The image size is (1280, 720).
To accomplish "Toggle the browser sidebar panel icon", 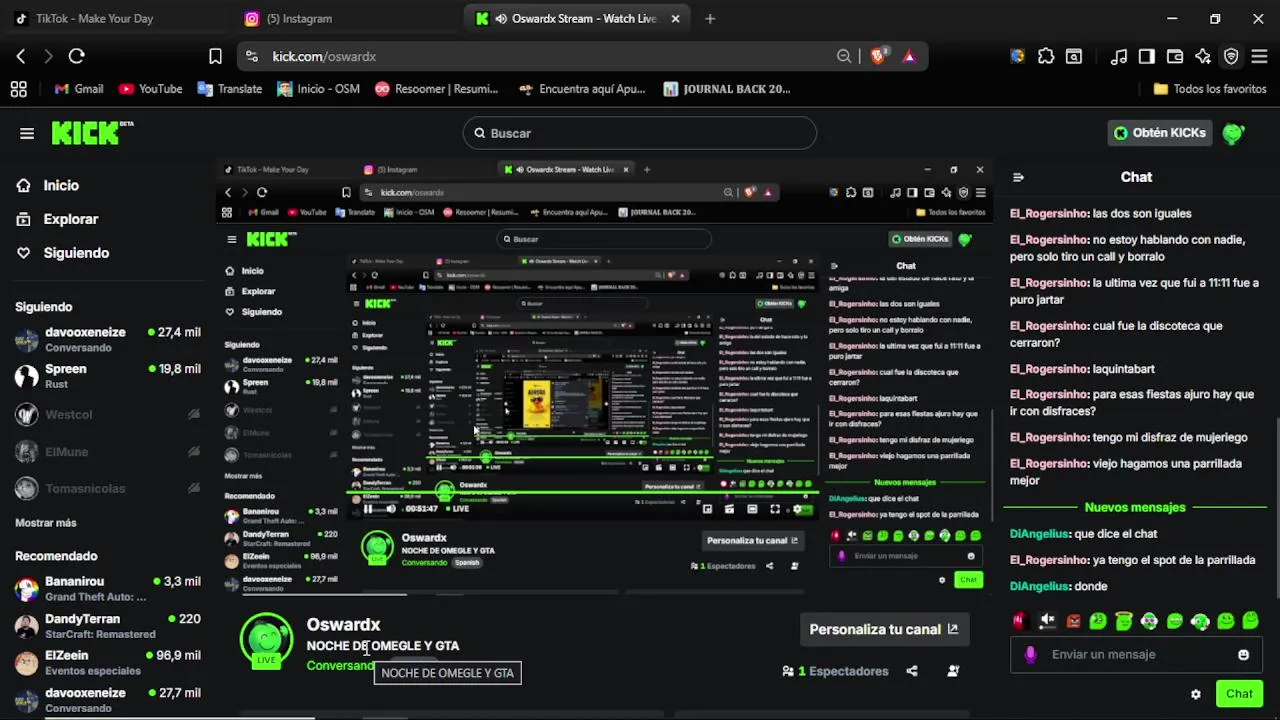I will coord(1147,57).
